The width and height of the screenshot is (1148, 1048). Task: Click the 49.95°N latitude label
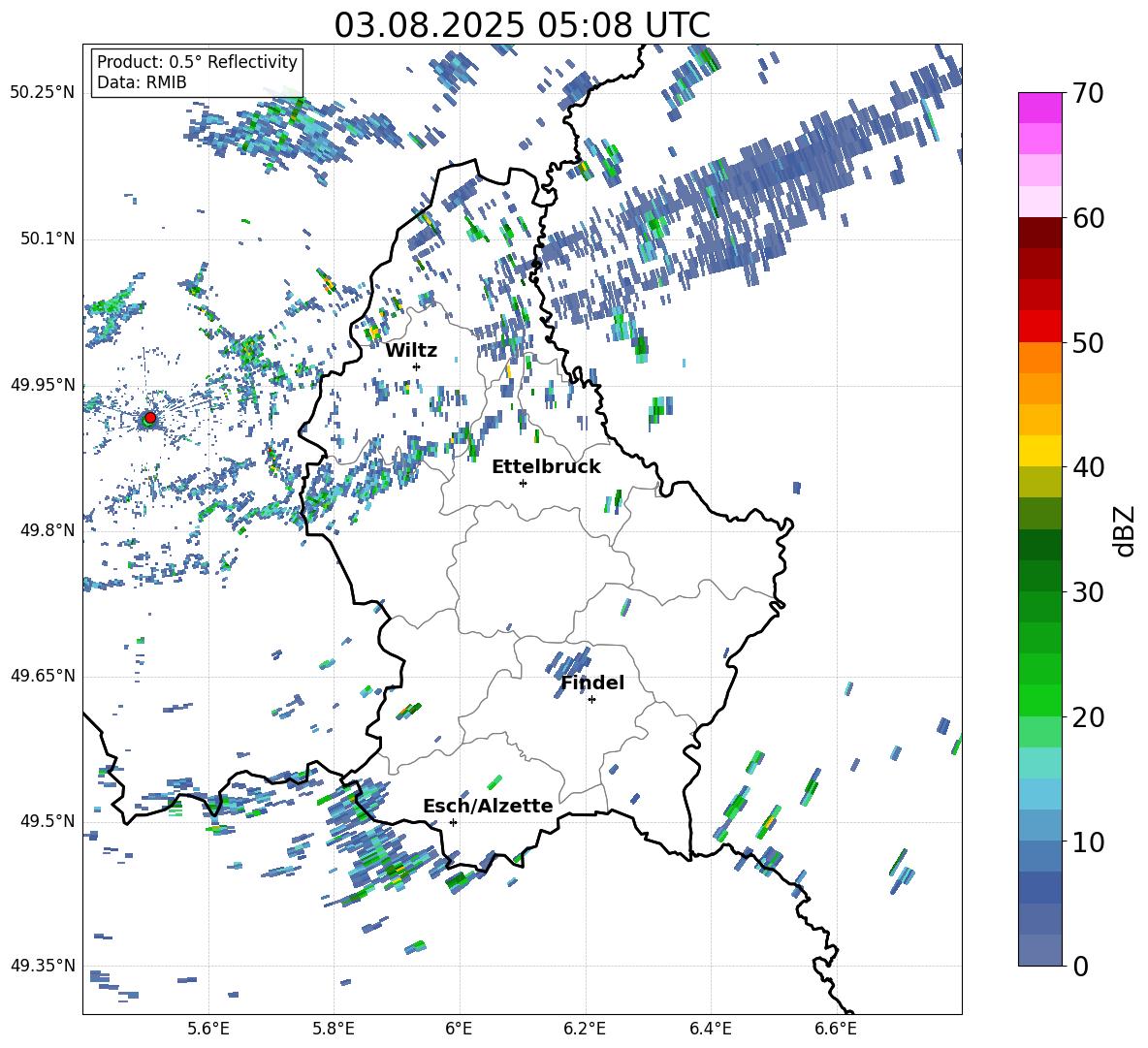[x=43, y=385]
